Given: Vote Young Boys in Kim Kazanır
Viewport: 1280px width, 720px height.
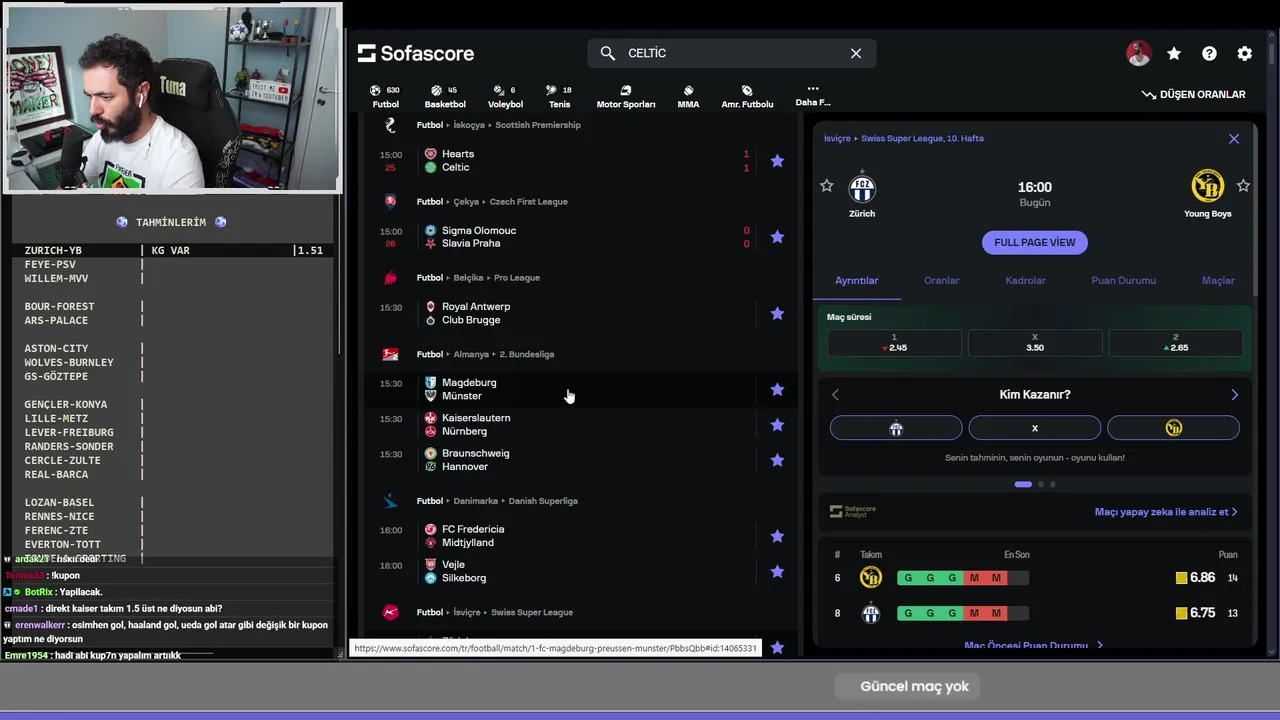Looking at the screenshot, I should [1174, 428].
